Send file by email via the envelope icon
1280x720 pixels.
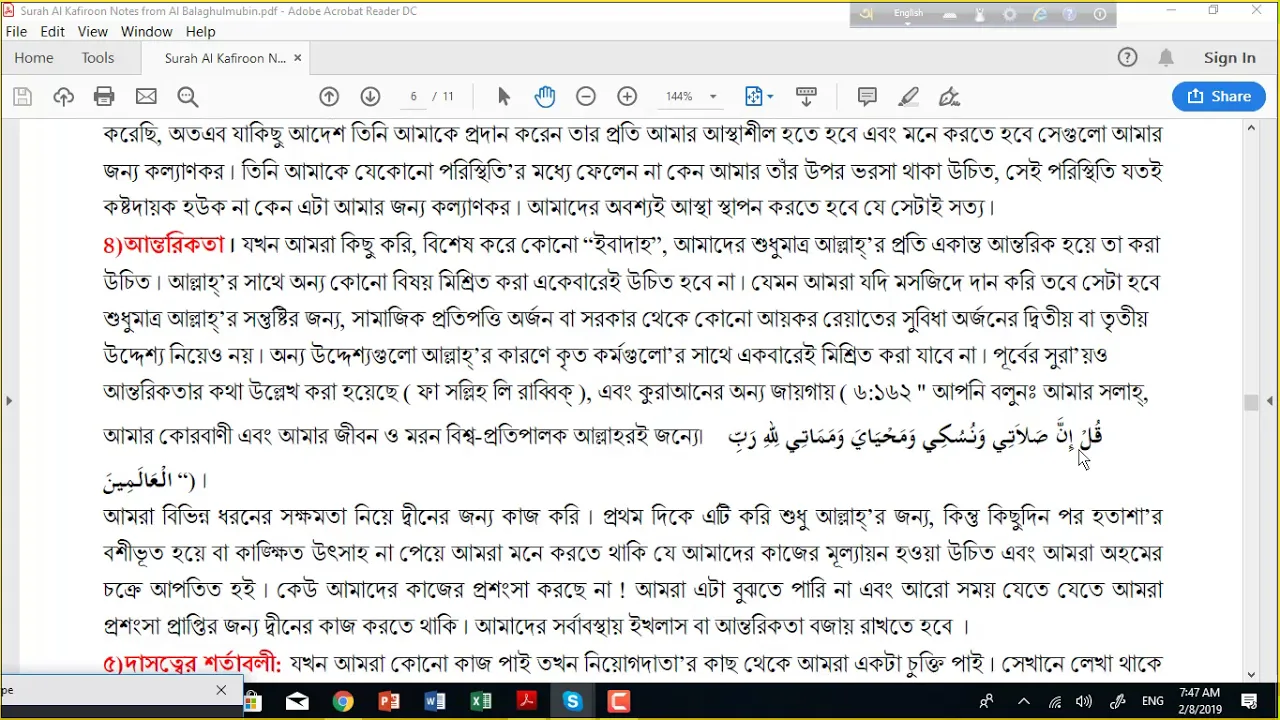(146, 97)
